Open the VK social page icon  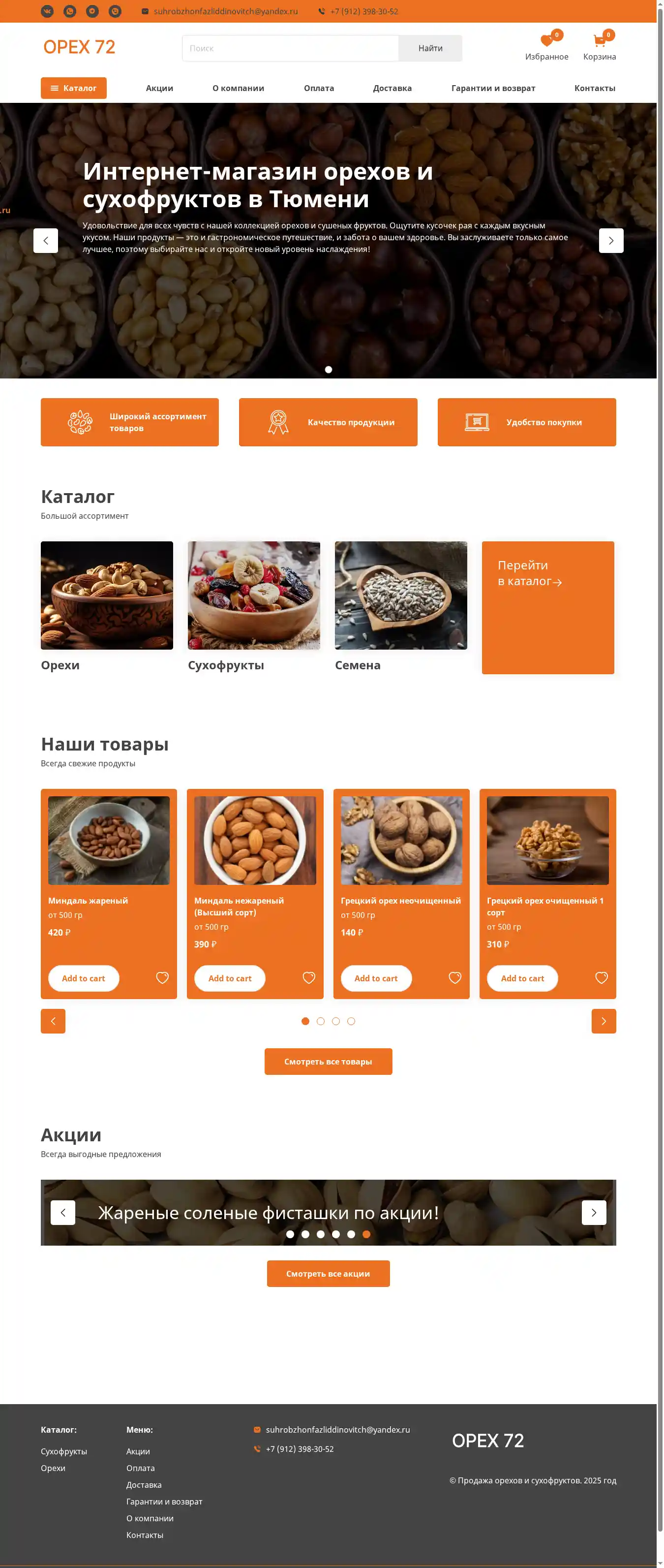point(47,11)
